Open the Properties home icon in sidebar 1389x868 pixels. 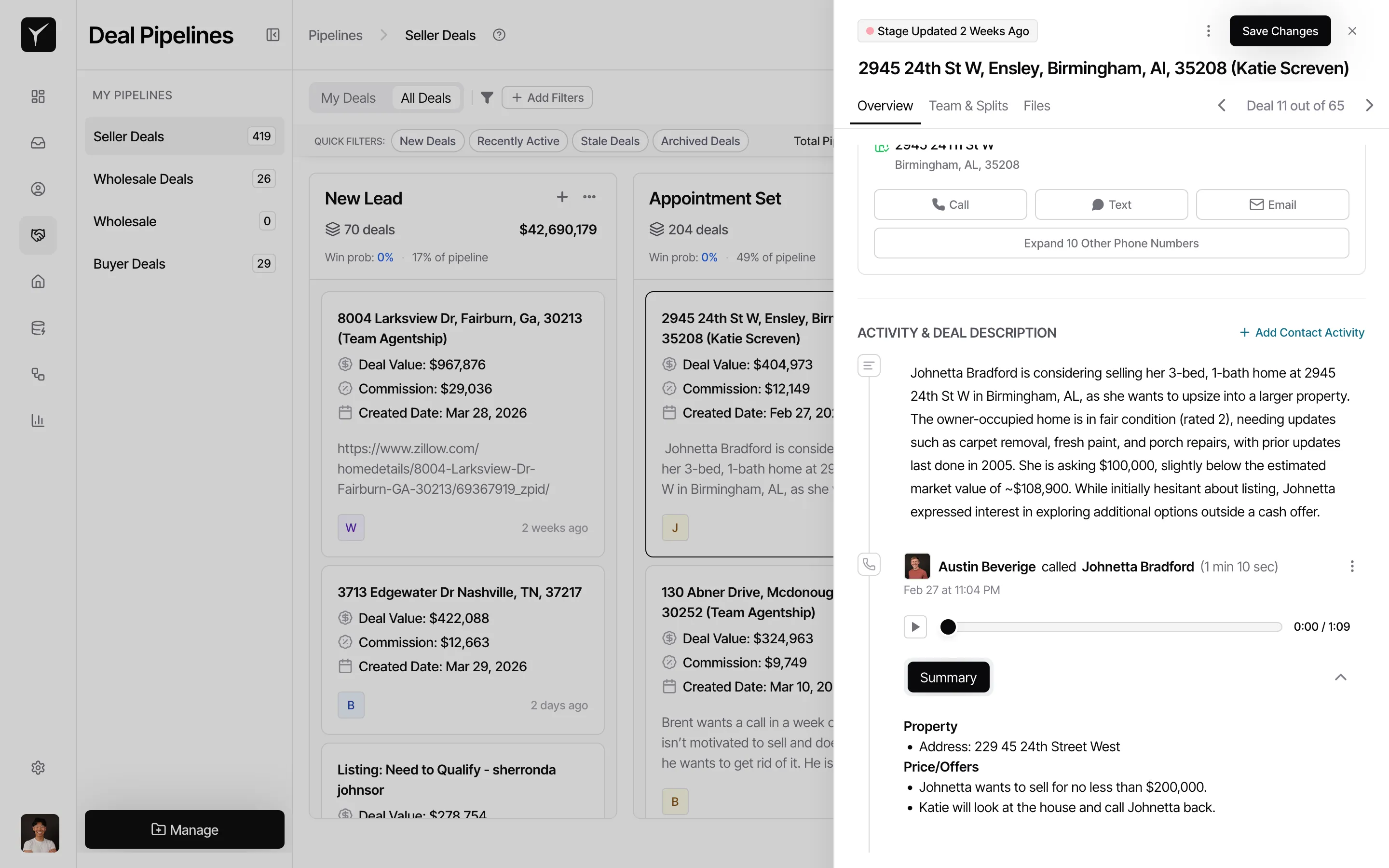pos(38,281)
